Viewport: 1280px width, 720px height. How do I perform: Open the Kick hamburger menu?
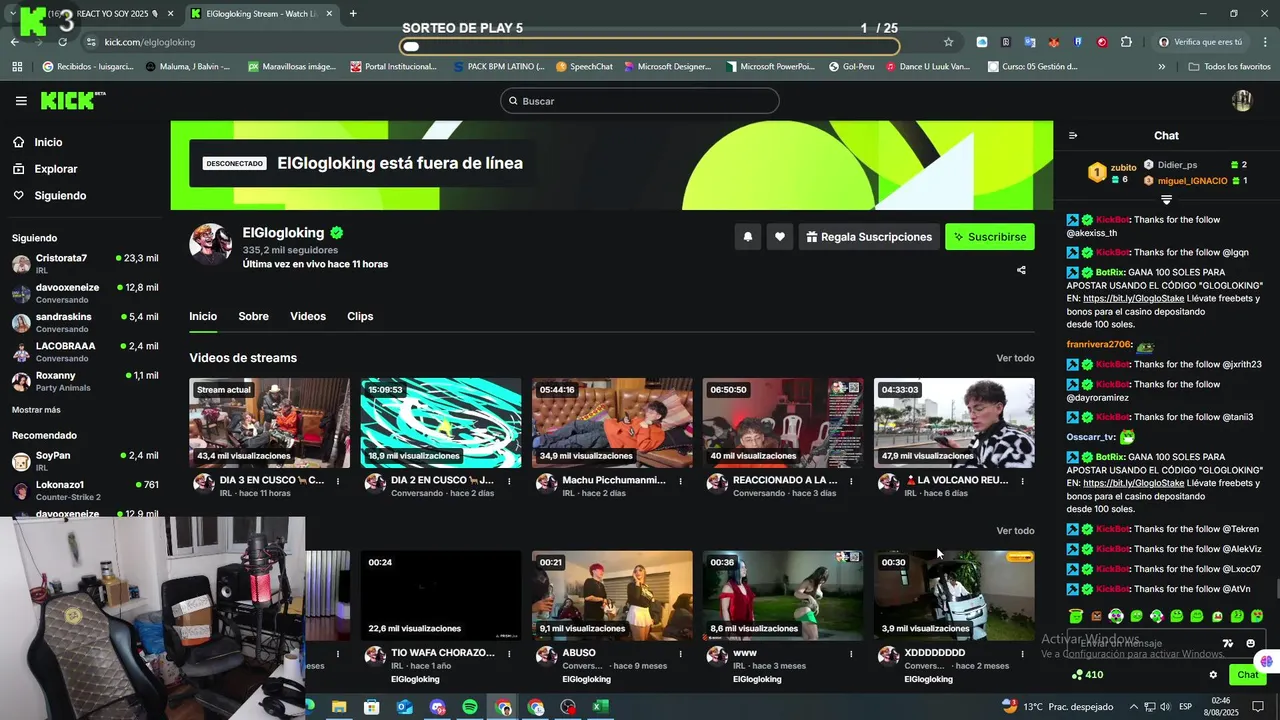point(21,101)
